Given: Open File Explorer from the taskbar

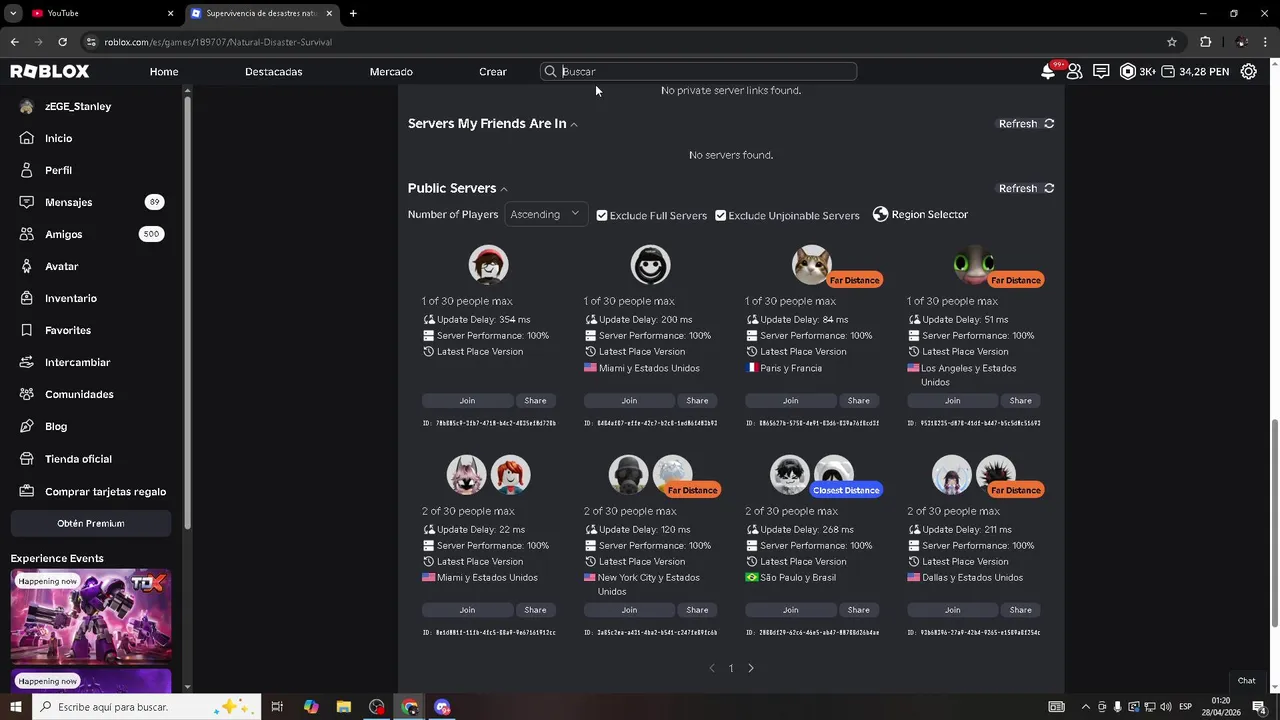Looking at the screenshot, I should pos(343,707).
